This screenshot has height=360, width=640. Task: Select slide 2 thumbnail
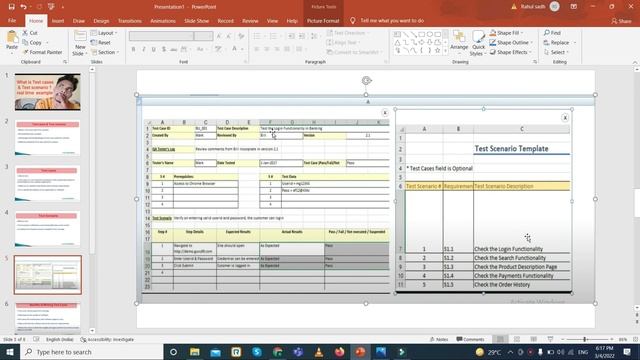tap(48, 138)
